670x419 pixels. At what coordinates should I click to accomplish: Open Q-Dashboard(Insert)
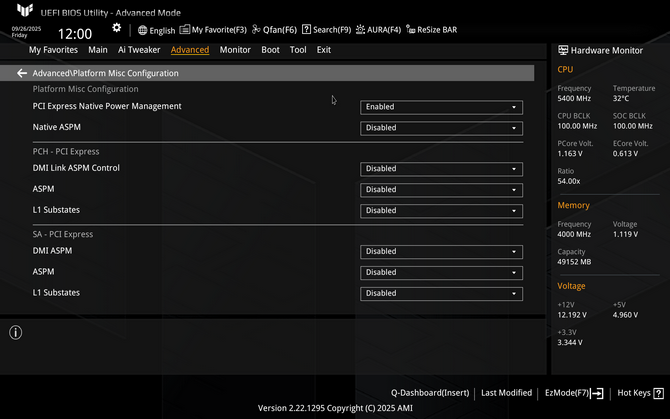[x=430, y=393]
